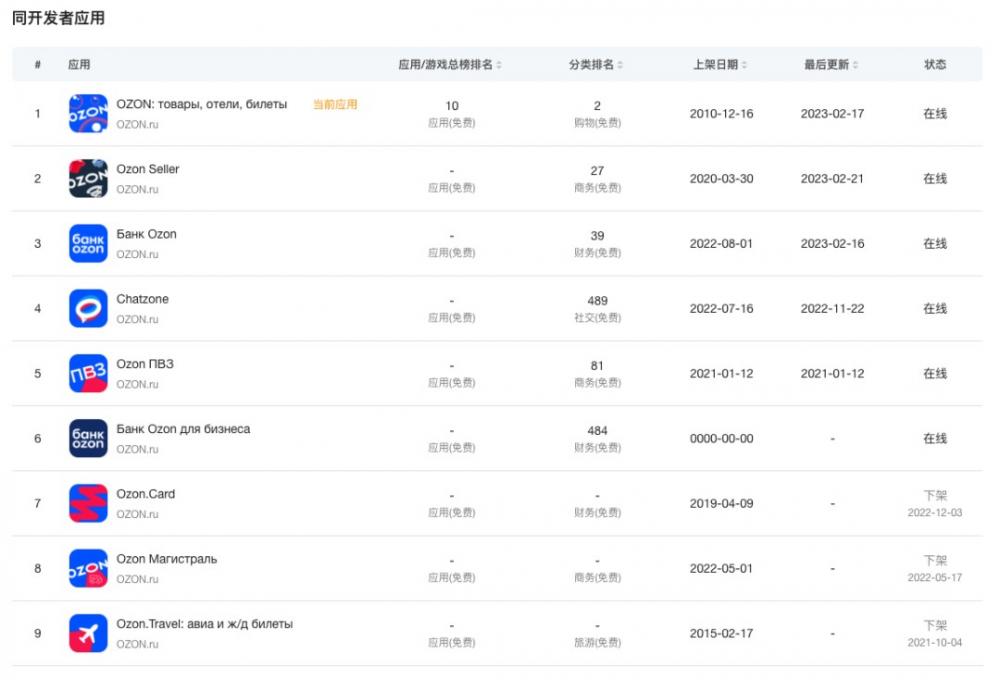Click the # column header

click(38, 64)
